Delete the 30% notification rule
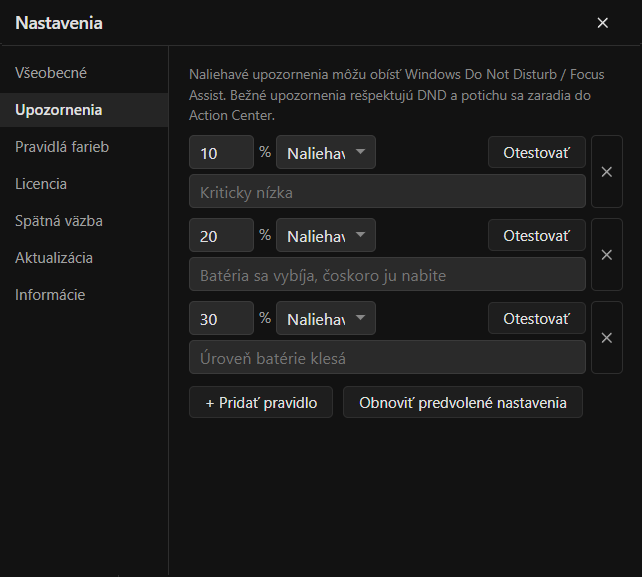 pos(607,338)
